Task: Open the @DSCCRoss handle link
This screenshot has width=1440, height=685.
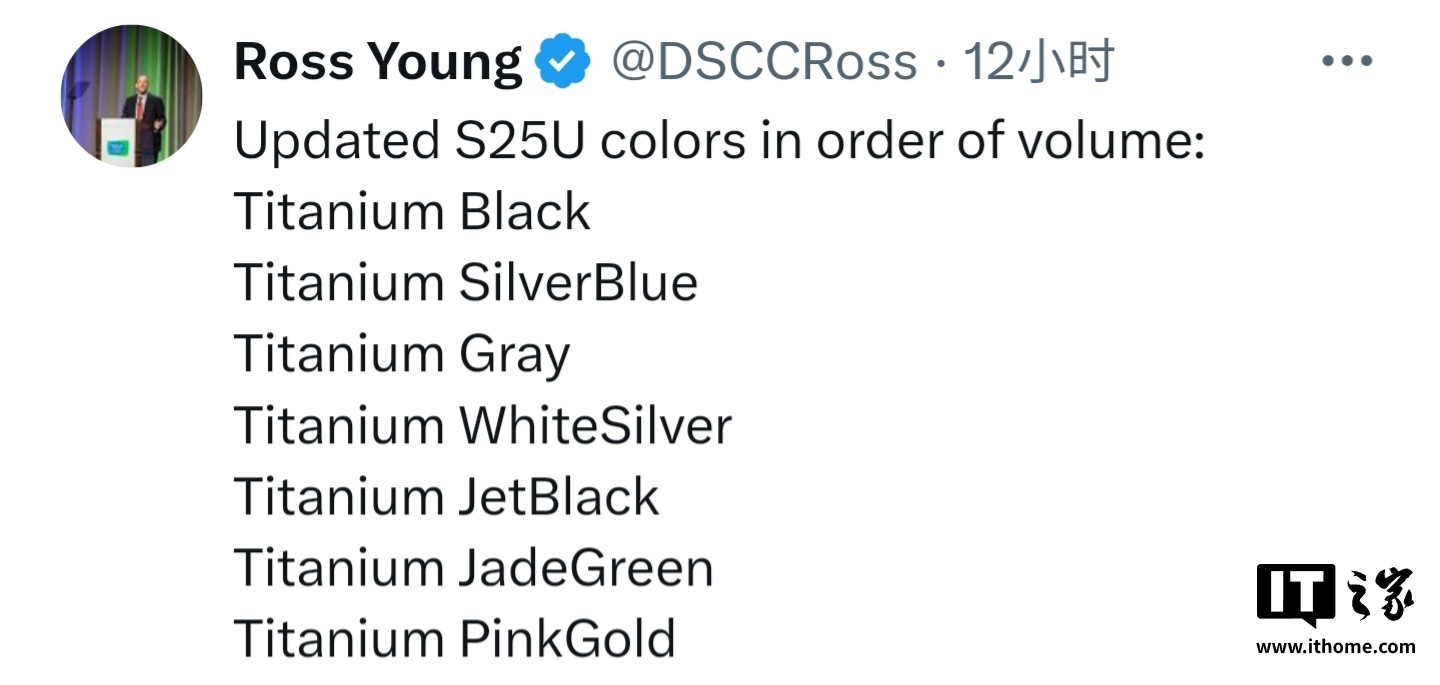Action: coord(763,62)
